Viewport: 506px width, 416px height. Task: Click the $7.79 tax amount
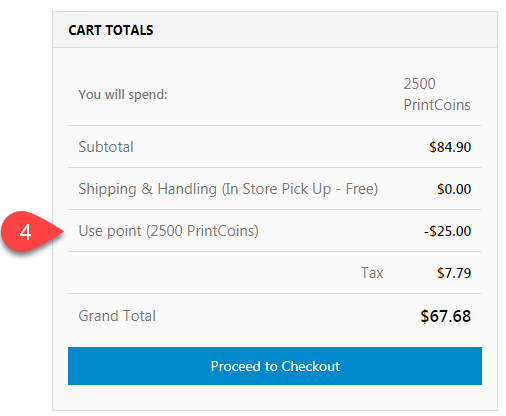point(454,273)
